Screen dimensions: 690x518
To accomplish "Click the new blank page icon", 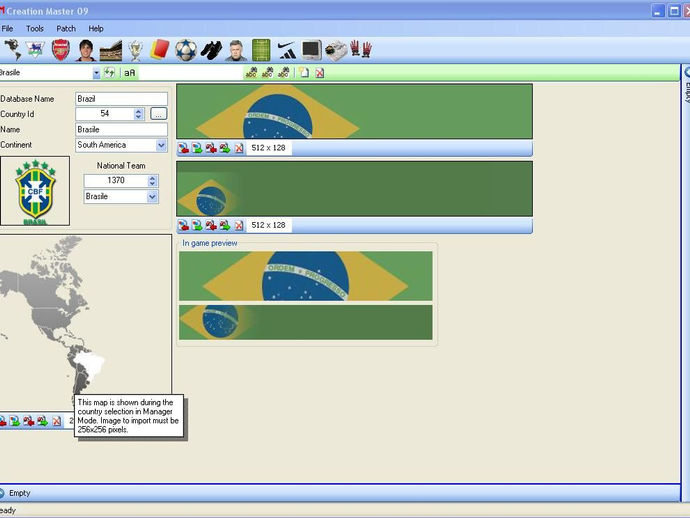I will point(304,73).
